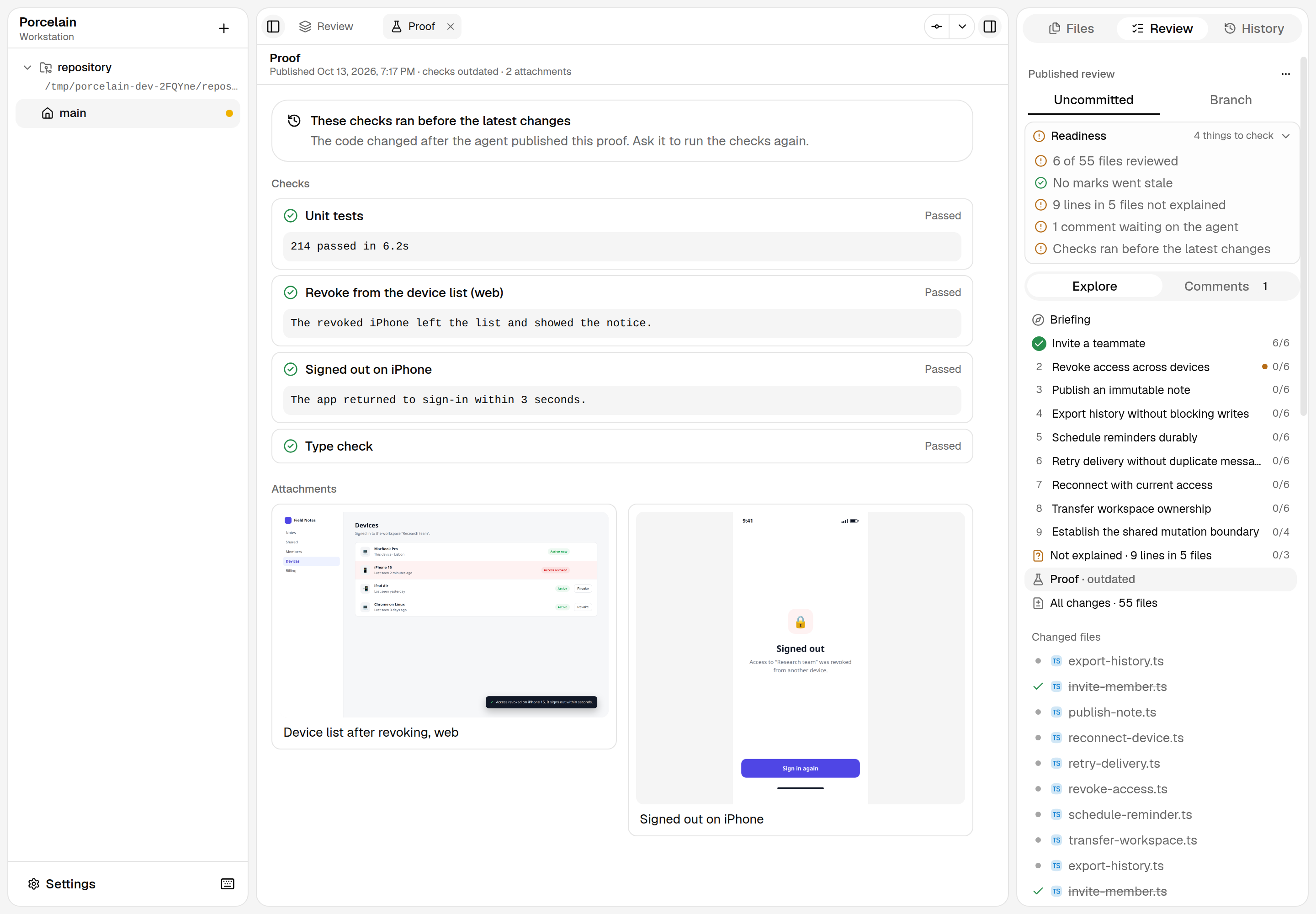Select the Uncommitted tab
The image size is (1316, 914).
tap(1093, 100)
